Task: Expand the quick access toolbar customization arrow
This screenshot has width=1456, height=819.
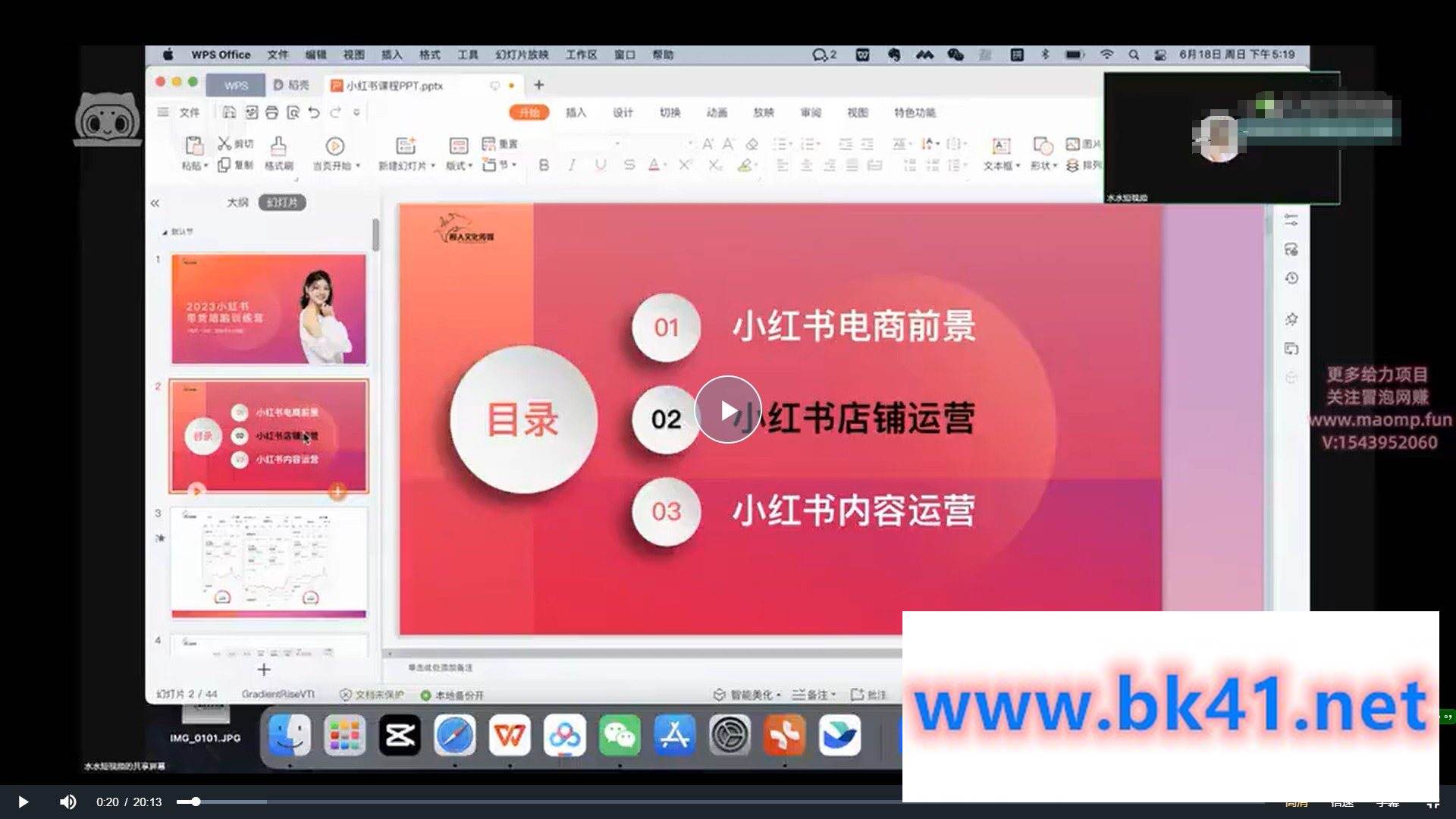Action: tap(356, 112)
